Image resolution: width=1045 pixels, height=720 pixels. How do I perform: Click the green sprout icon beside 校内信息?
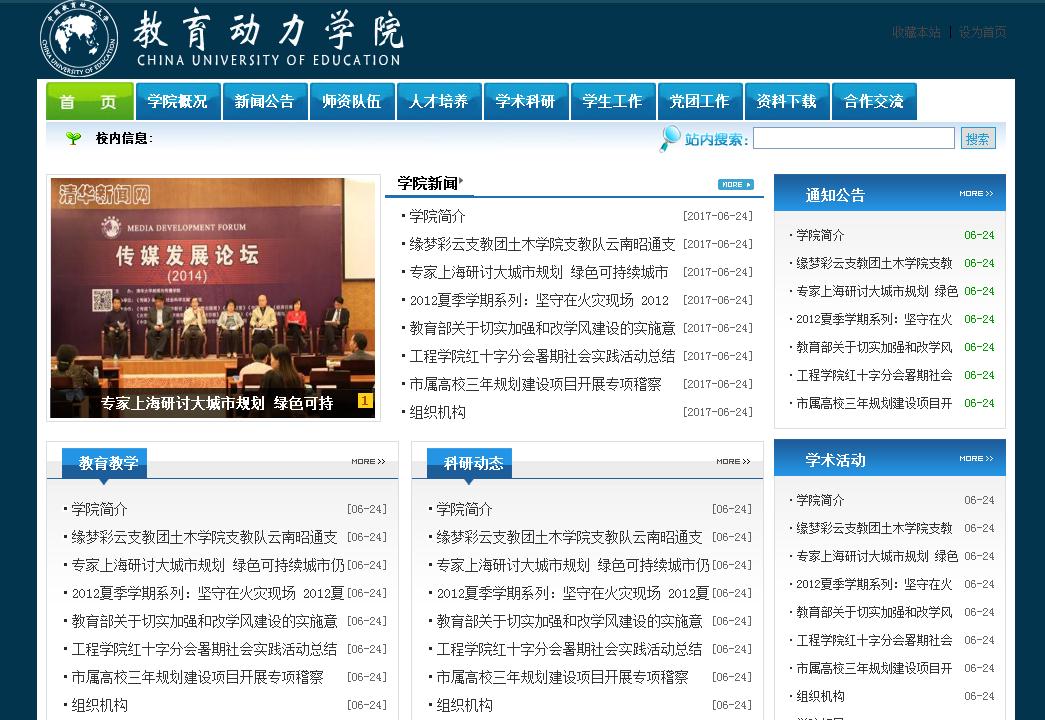(x=73, y=139)
